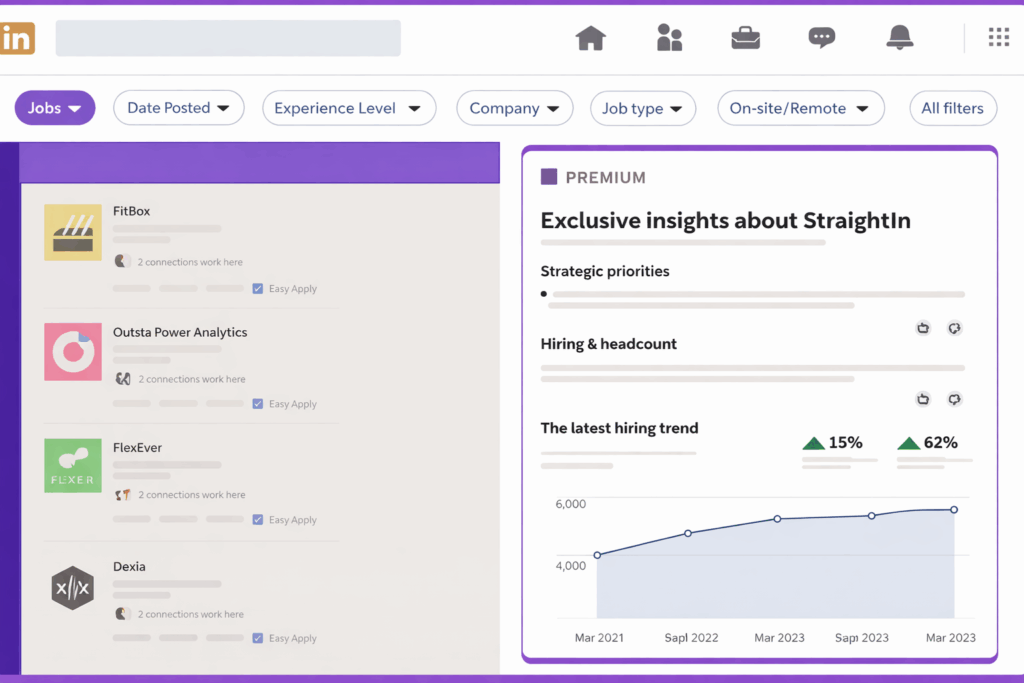Image resolution: width=1024 pixels, height=683 pixels.
Task: Open Notifications bell icon
Action: coord(899,37)
